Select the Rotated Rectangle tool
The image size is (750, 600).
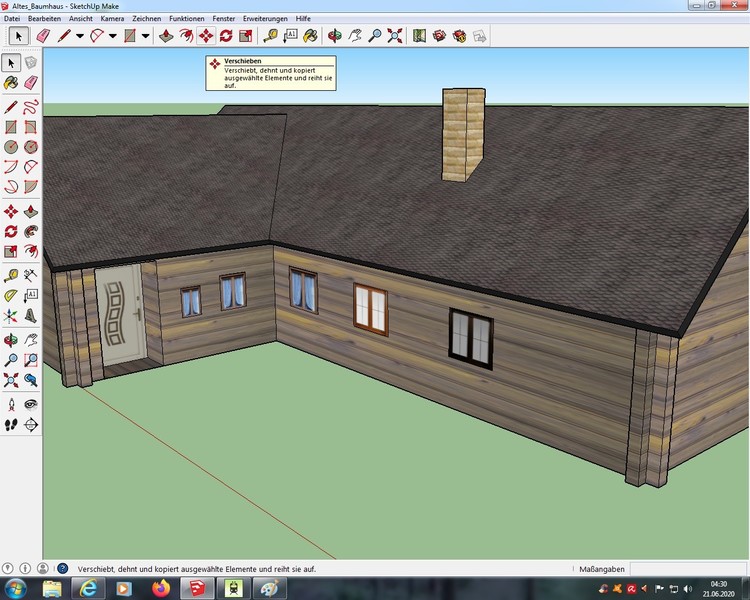[x=31, y=127]
